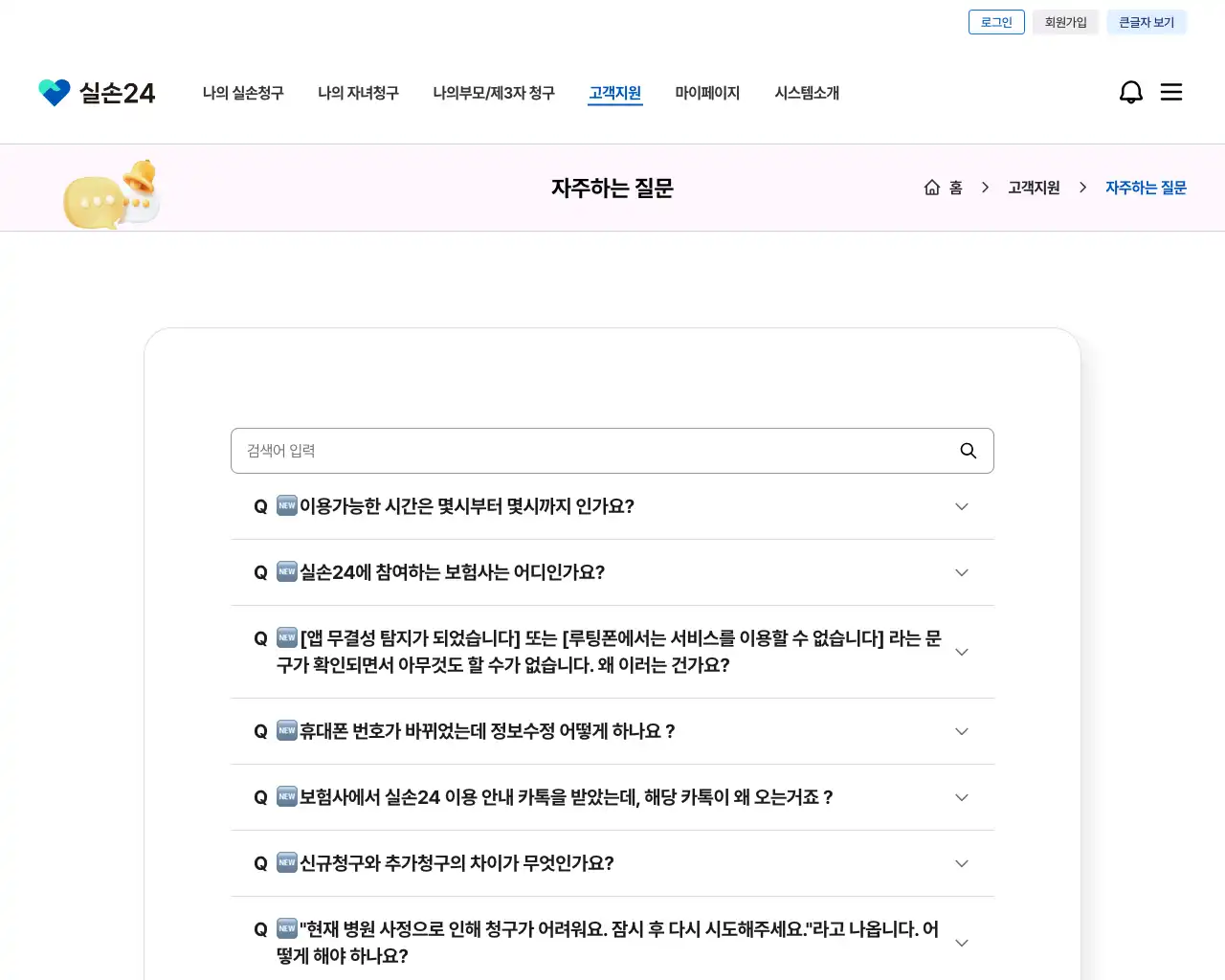This screenshot has width=1225, height=980.
Task: Open the 고객지원 menu
Action: tap(614, 92)
